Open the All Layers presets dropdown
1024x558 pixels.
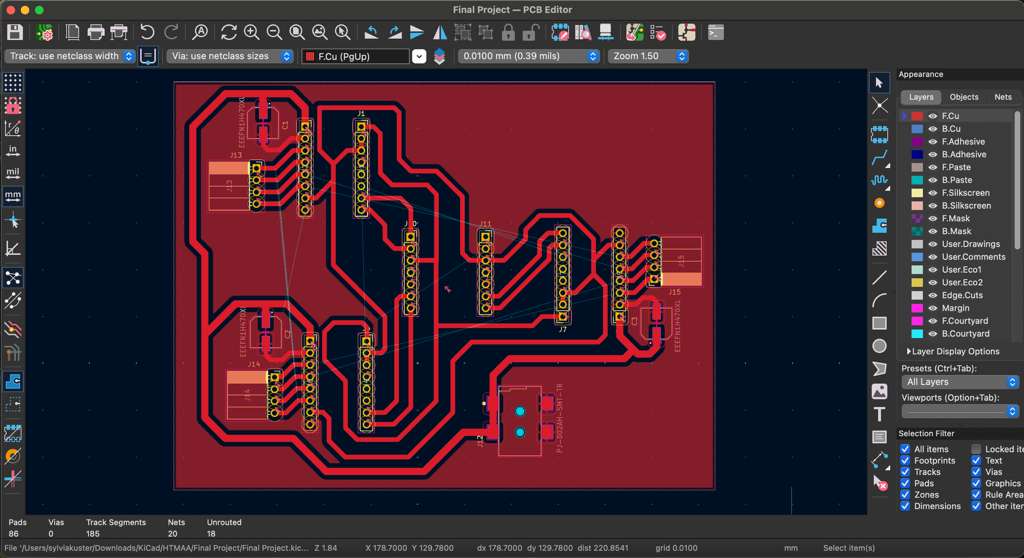click(960, 382)
